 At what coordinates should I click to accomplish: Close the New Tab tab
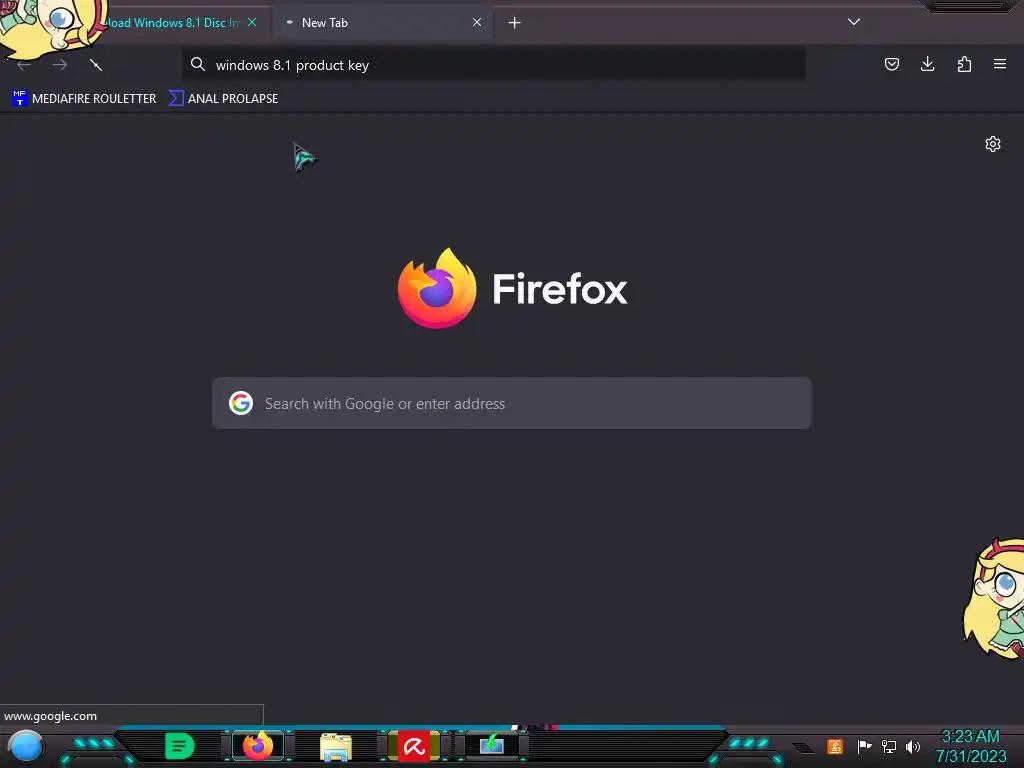pos(477,22)
